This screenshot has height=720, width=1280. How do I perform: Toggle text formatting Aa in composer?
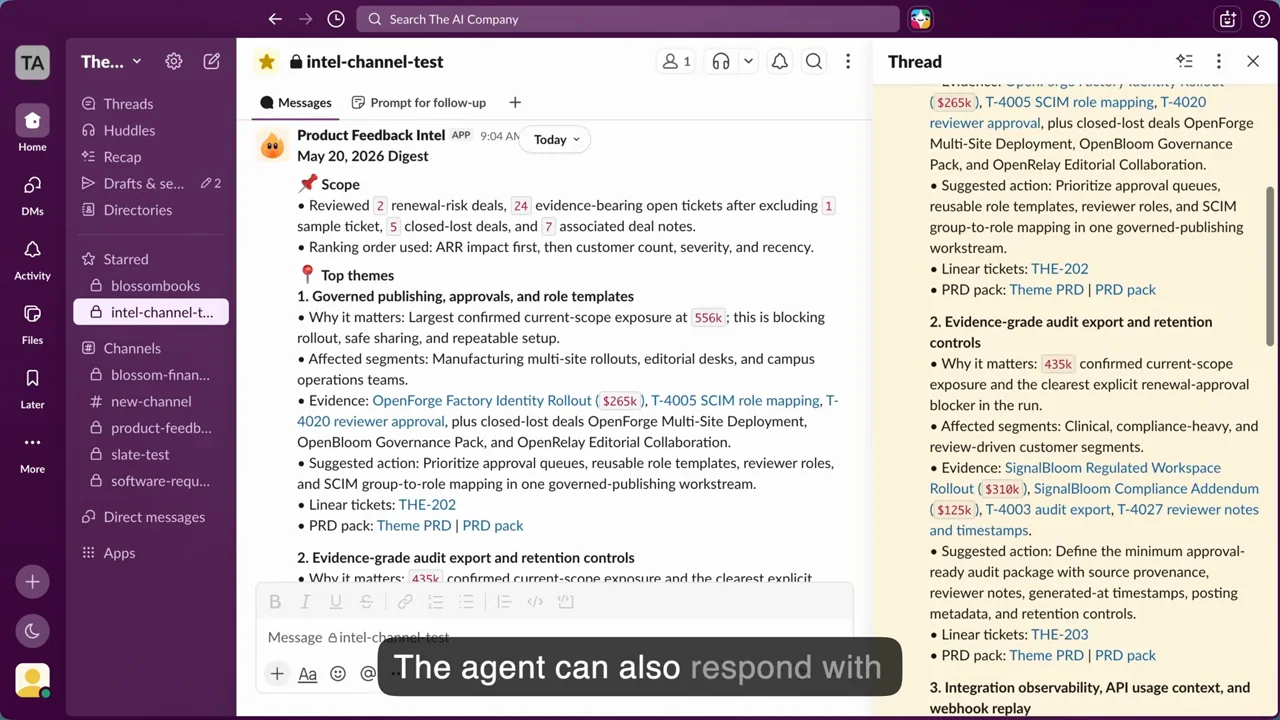pyautogui.click(x=308, y=673)
